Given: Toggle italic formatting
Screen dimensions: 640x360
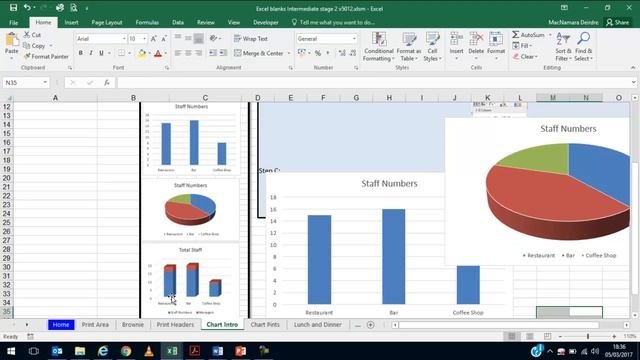Looking at the screenshot, I should click(91, 53).
